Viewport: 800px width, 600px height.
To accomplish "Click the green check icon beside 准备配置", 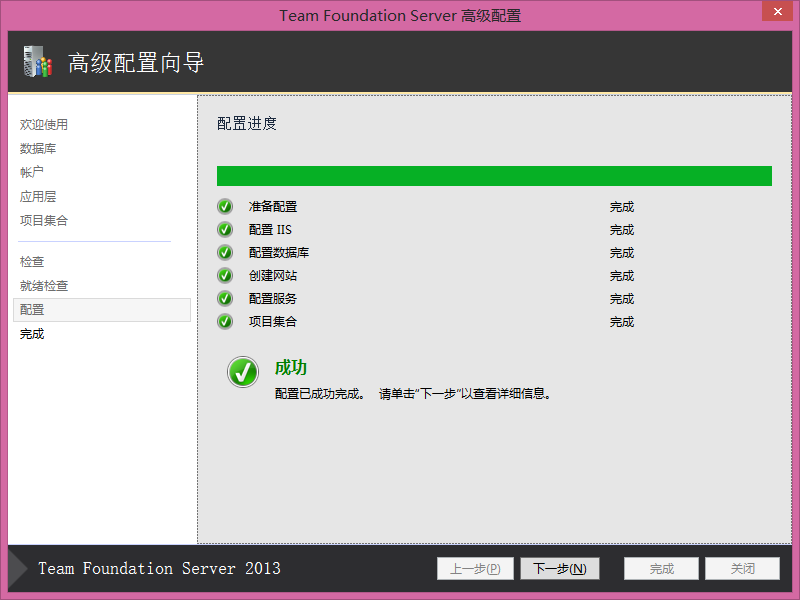I will (224, 207).
